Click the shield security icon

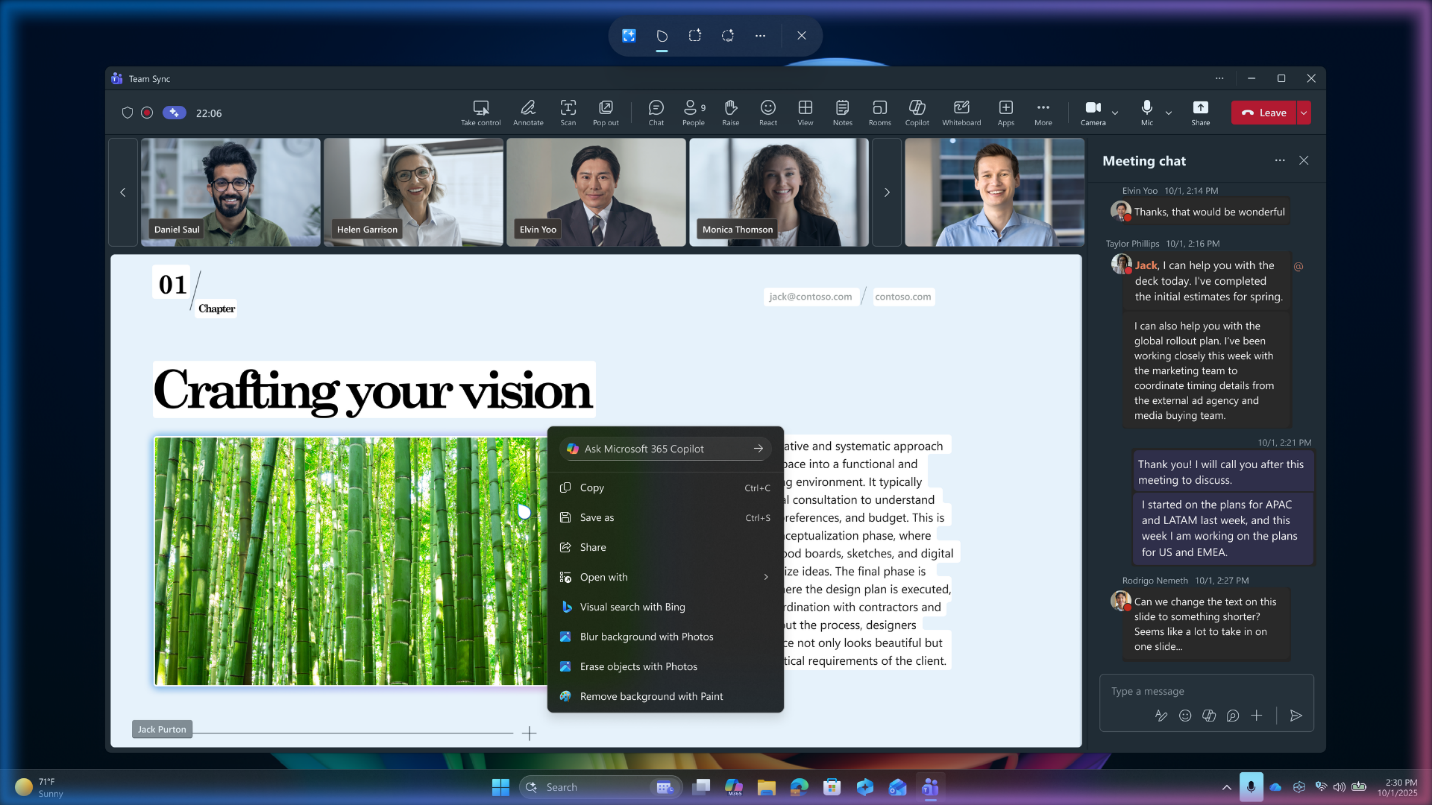click(127, 113)
